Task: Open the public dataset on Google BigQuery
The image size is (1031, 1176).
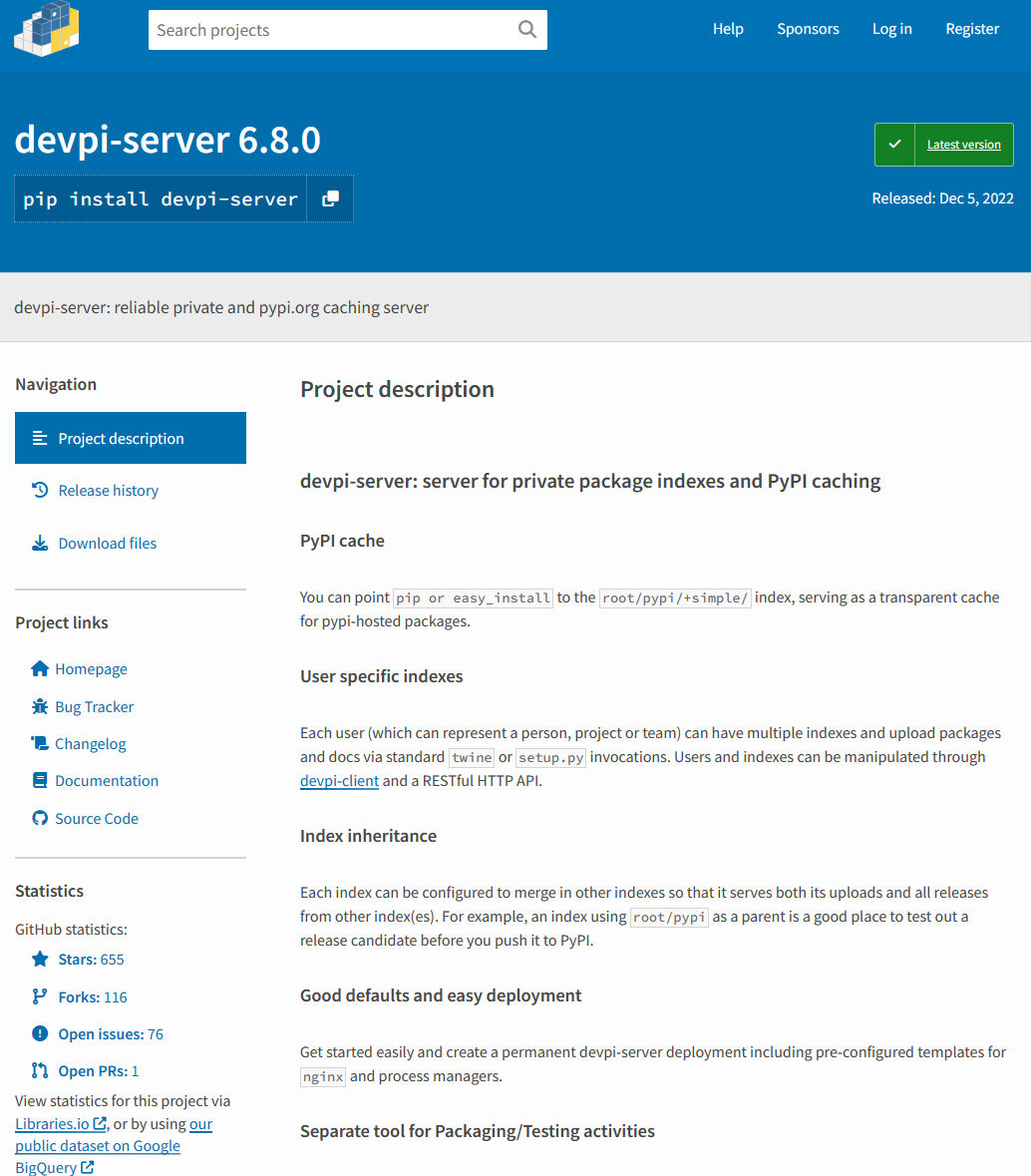Action: point(97,1145)
